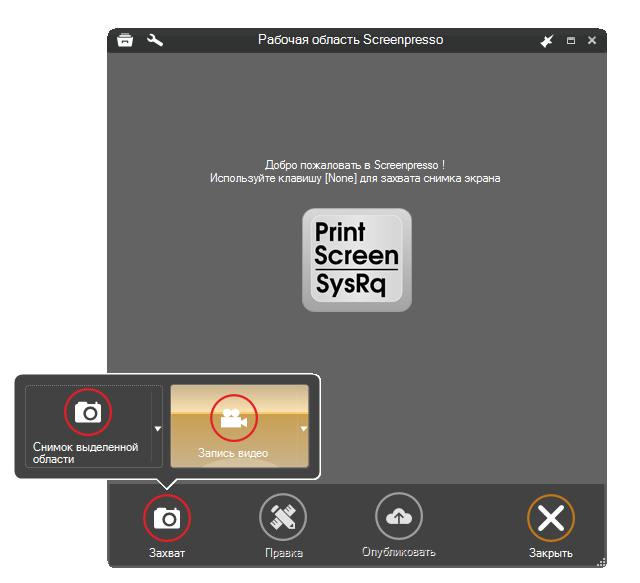Click the orange Закрыть button
The height and width of the screenshot is (583, 640).
pyautogui.click(x=551, y=526)
